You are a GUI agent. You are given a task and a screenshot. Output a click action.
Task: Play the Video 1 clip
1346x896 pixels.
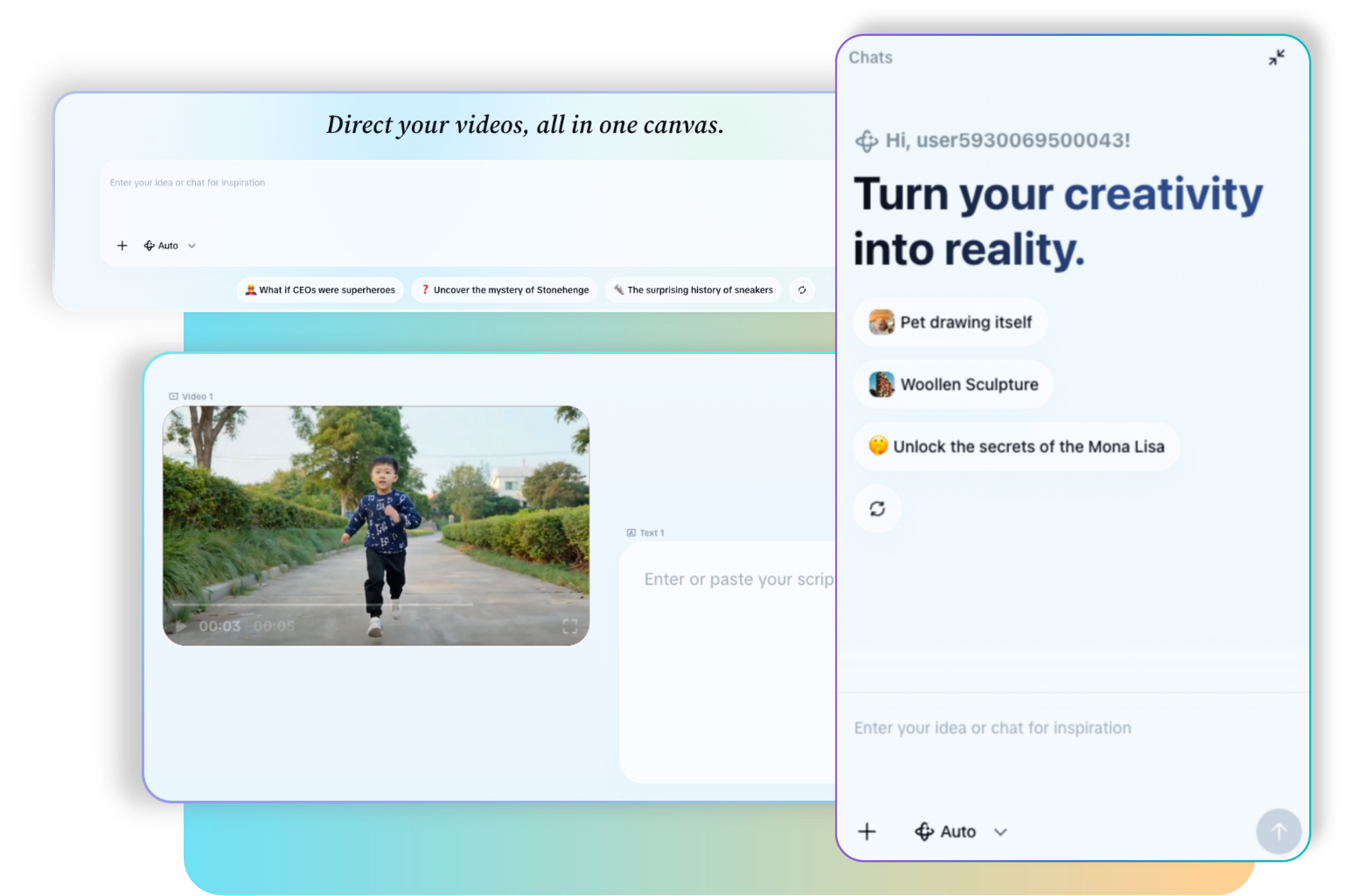(x=181, y=626)
